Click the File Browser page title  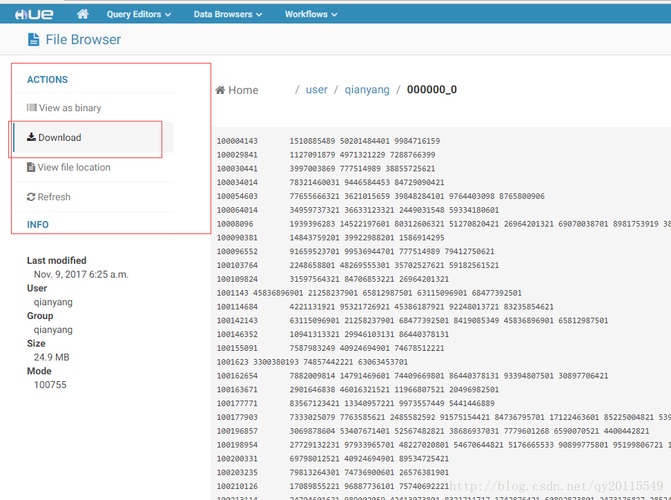coord(83,40)
